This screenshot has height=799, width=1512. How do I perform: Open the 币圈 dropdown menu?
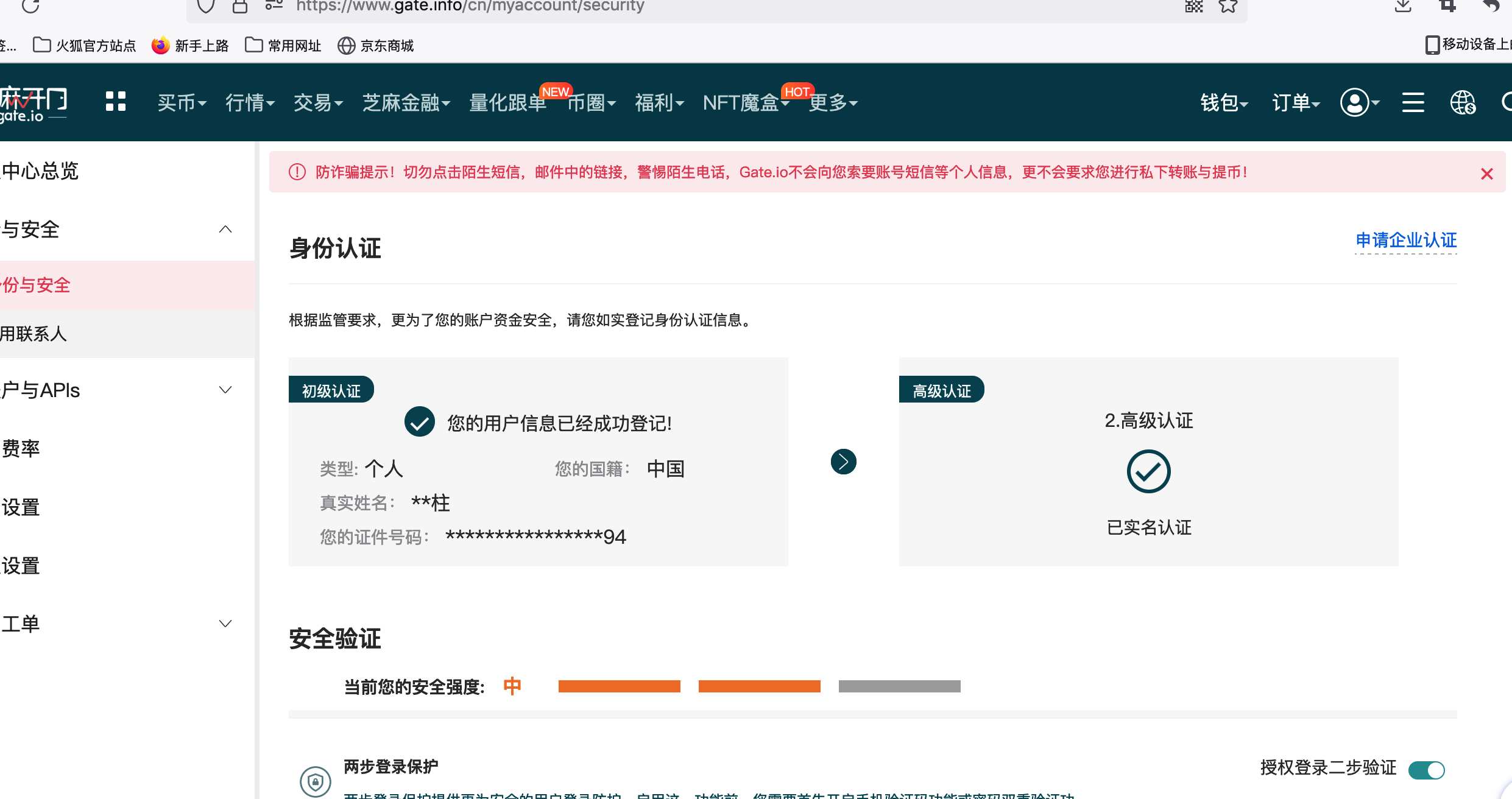pos(591,102)
